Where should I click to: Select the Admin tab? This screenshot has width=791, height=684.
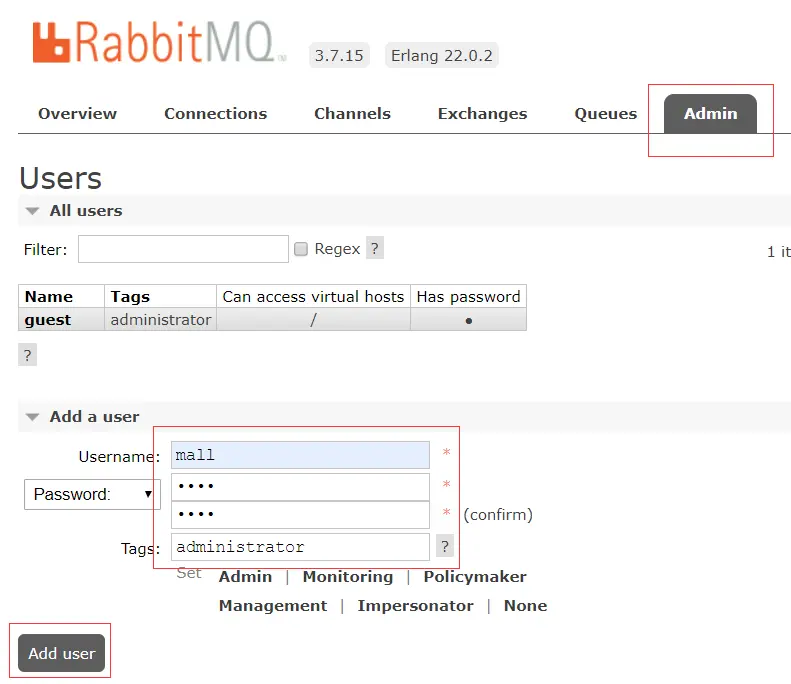(x=710, y=113)
